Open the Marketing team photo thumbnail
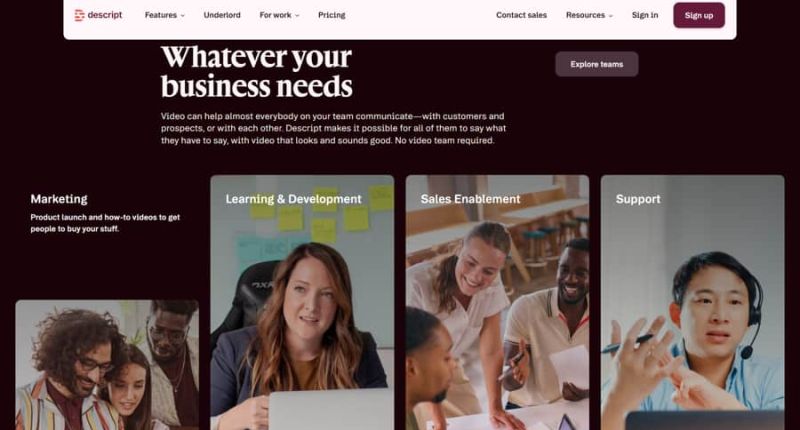800x430 pixels. click(107, 365)
